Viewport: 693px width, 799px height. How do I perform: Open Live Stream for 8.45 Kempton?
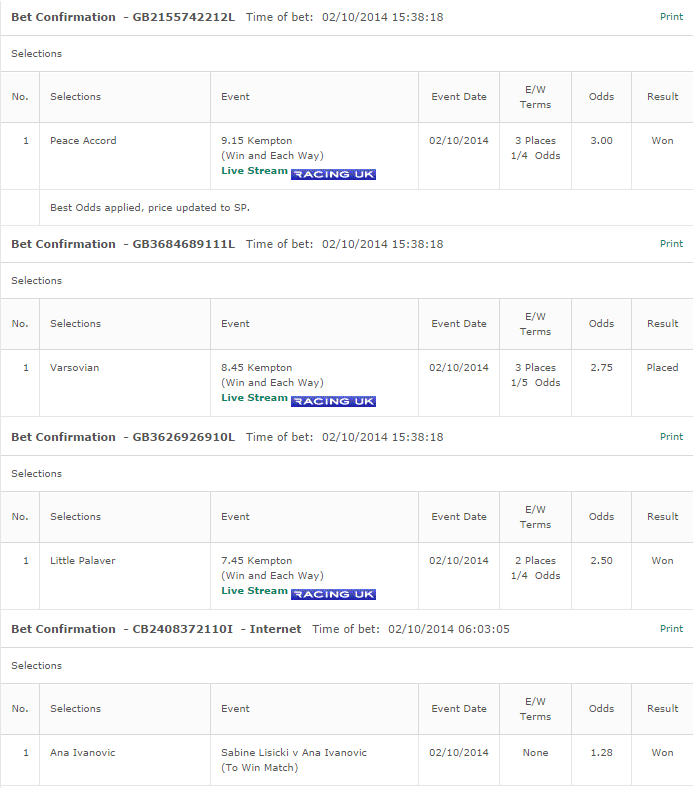pyautogui.click(x=254, y=398)
